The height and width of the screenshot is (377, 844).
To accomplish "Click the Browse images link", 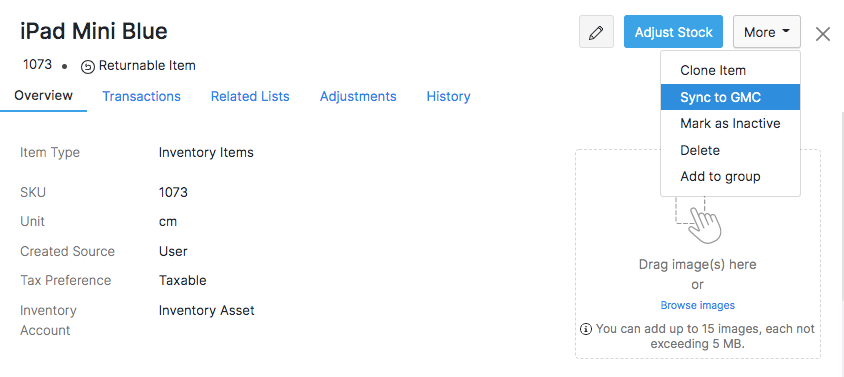I will (698, 305).
